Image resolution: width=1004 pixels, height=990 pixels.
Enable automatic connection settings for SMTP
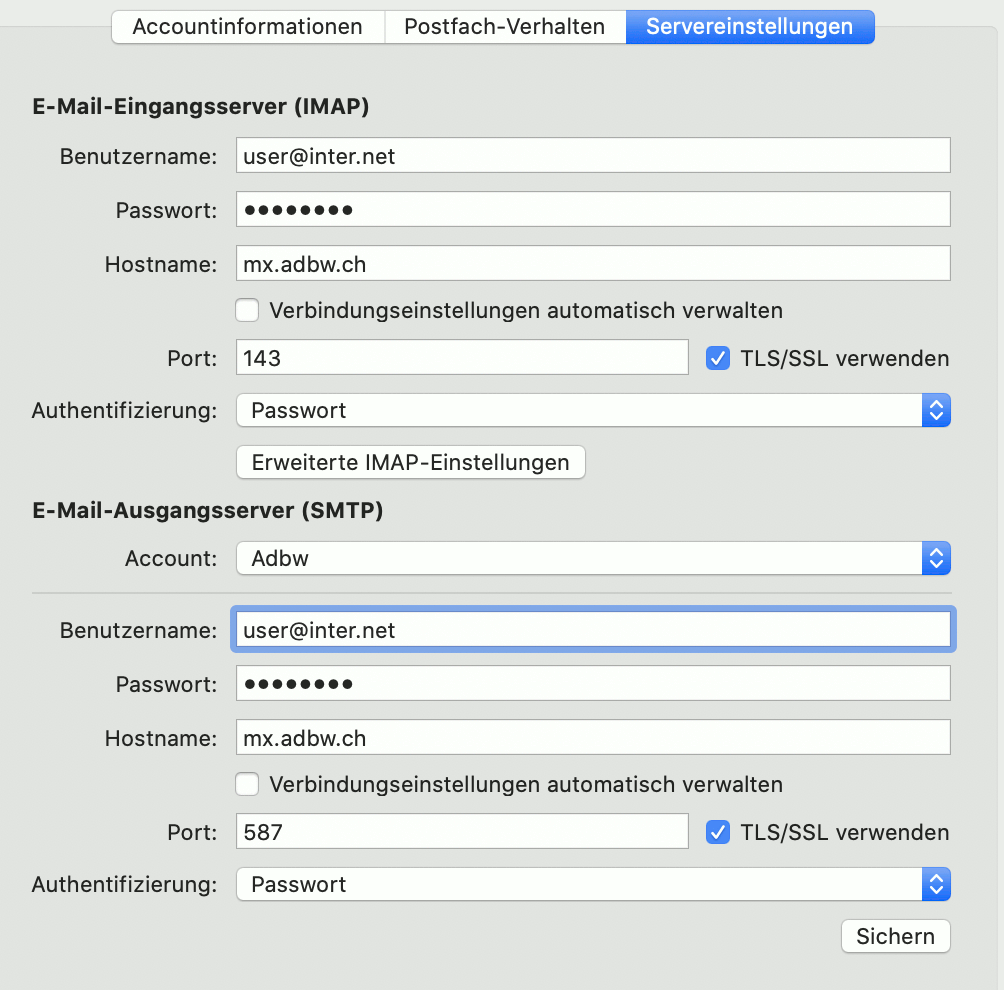pyautogui.click(x=247, y=784)
